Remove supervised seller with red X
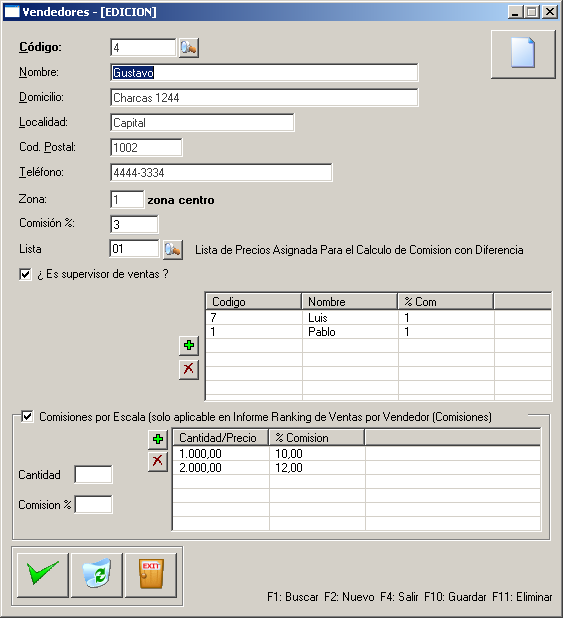Viewport: 563px width, 618px height. pyautogui.click(x=189, y=369)
